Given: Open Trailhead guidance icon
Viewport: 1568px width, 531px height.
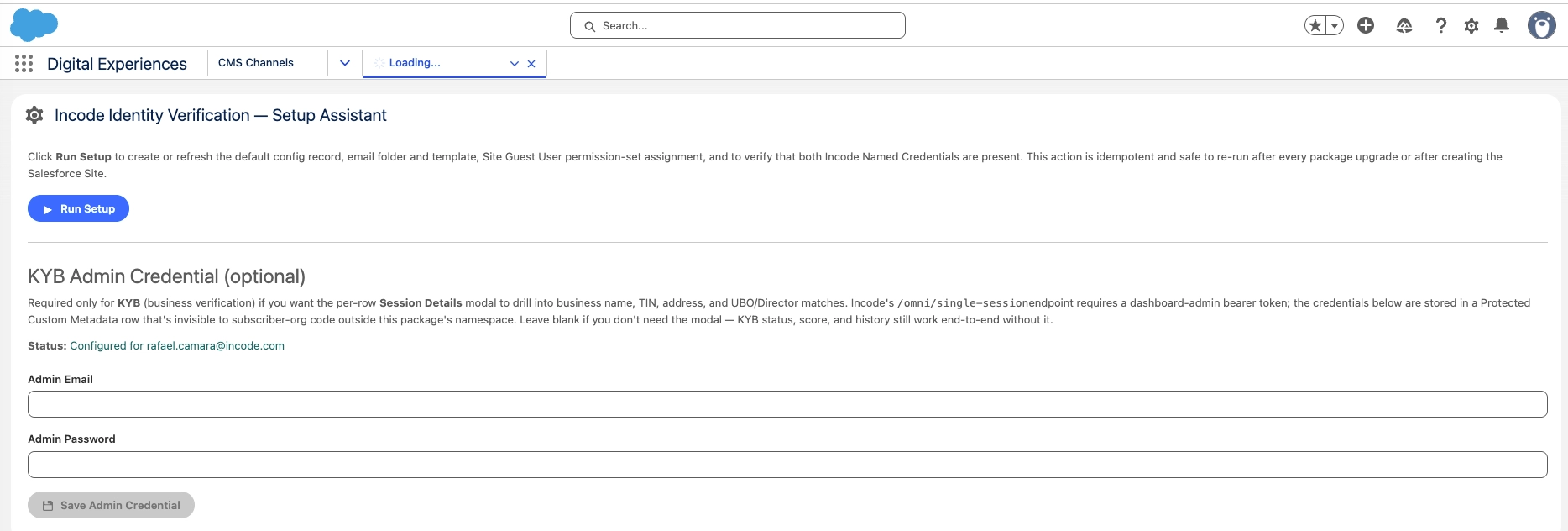Looking at the screenshot, I should 1404,25.
